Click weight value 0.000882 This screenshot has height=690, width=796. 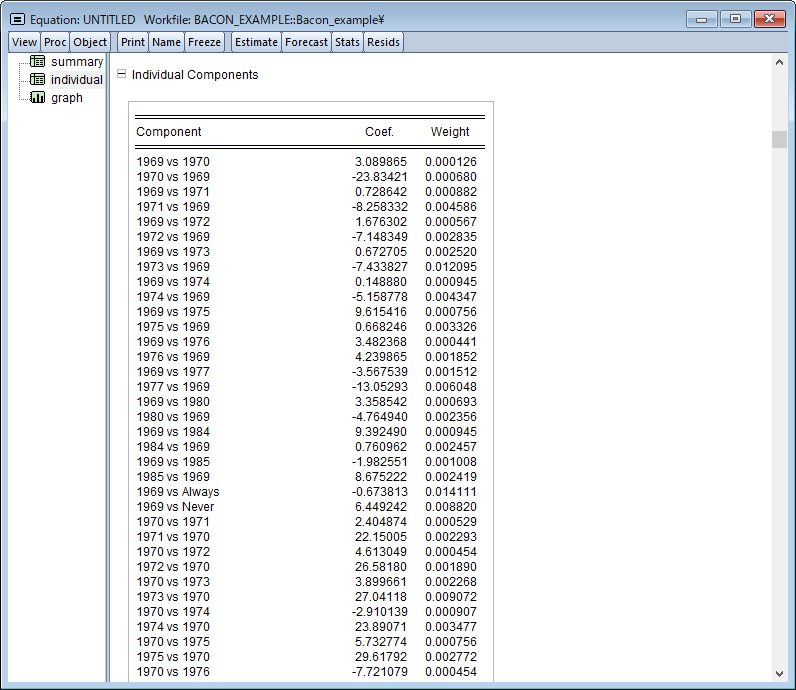(x=451, y=191)
